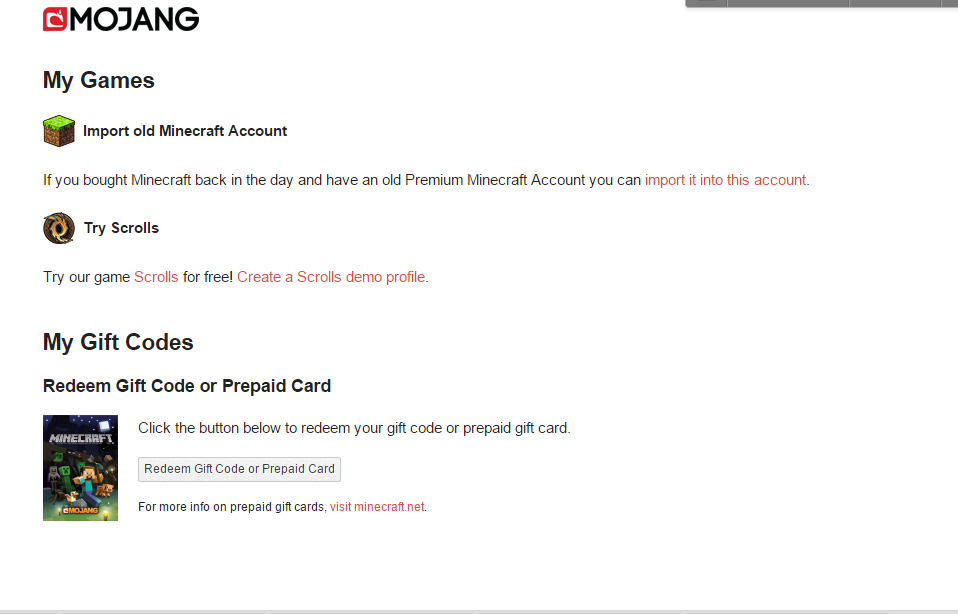Click the "Try Scrolls" heading text
The width and height of the screenshot is (958, 614).
(x=121, y=228)
